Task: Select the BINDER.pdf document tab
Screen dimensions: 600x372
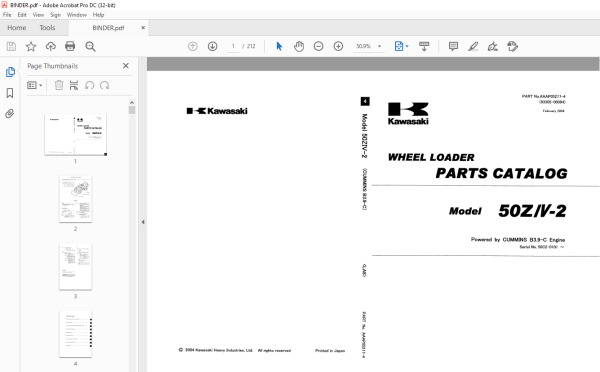Action: [x=108, y=28]
